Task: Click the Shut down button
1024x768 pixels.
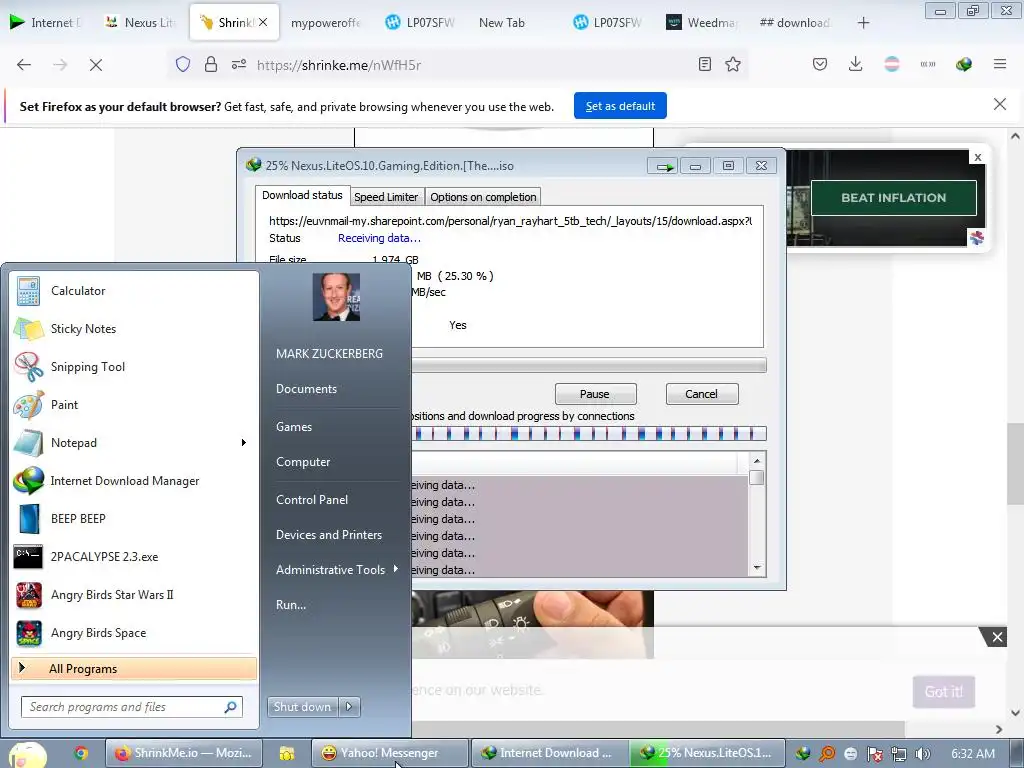Action: [303, 706]
